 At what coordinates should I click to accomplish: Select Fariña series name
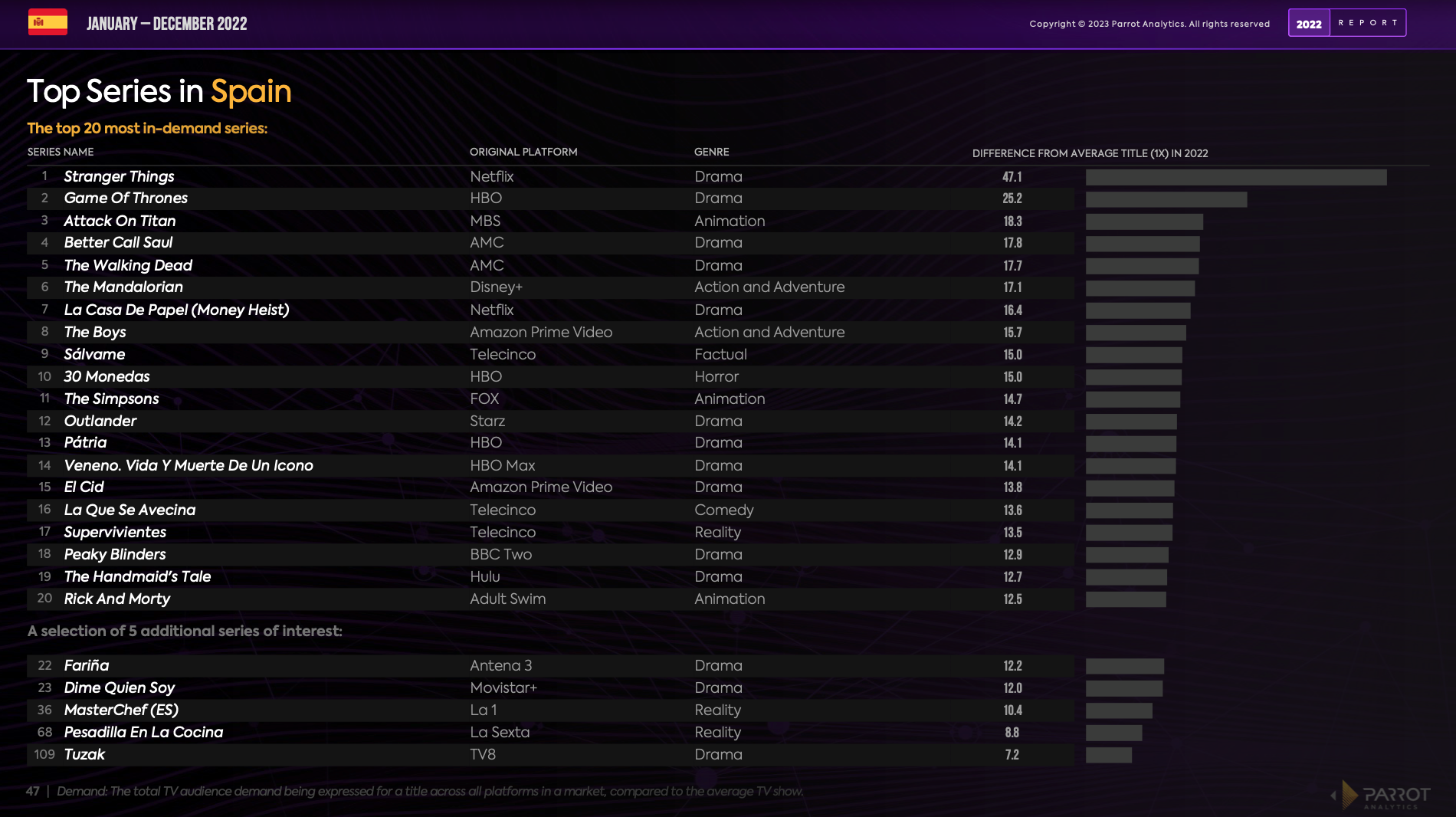click(x=87, y=665)
